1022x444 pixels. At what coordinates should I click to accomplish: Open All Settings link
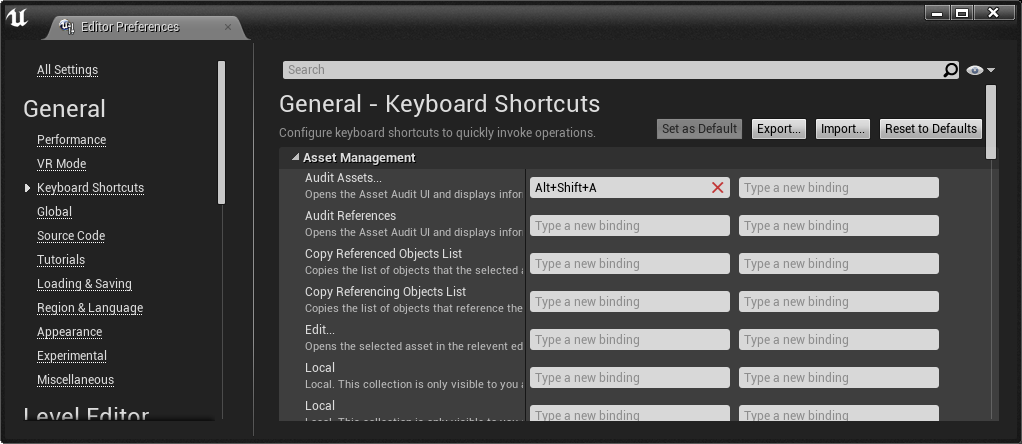[67, 70]
